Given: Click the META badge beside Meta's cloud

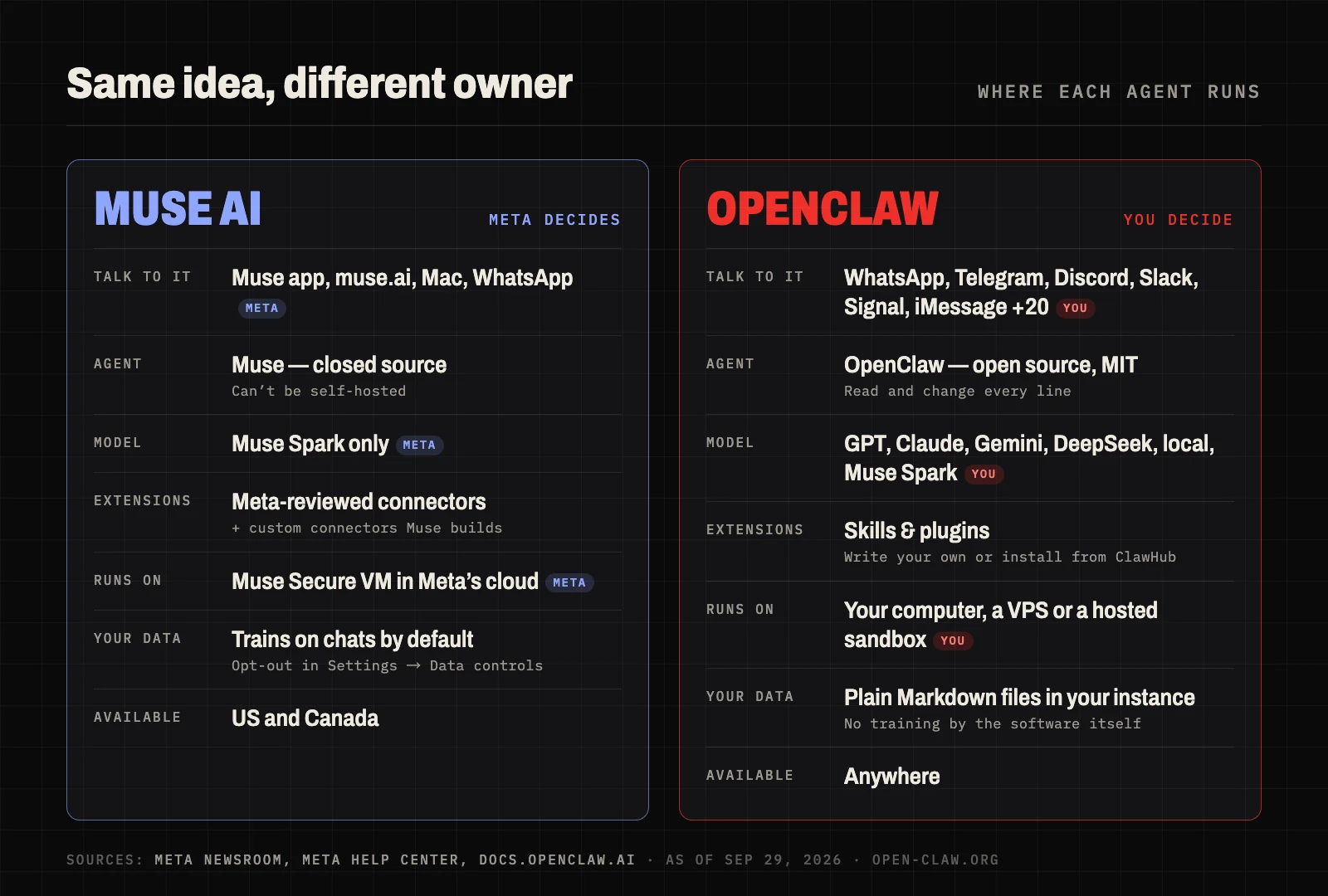Looking at the screenshot, I should pyautogui.click(x=569, y=582).
